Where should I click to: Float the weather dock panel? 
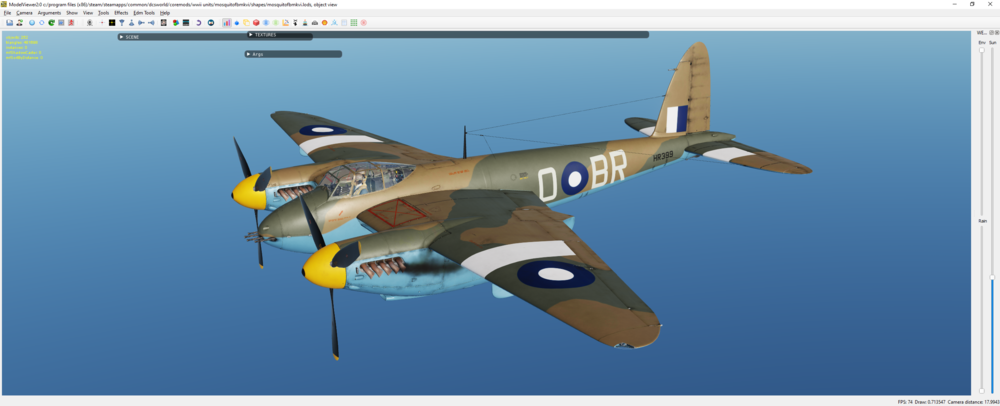click(993, 32)
